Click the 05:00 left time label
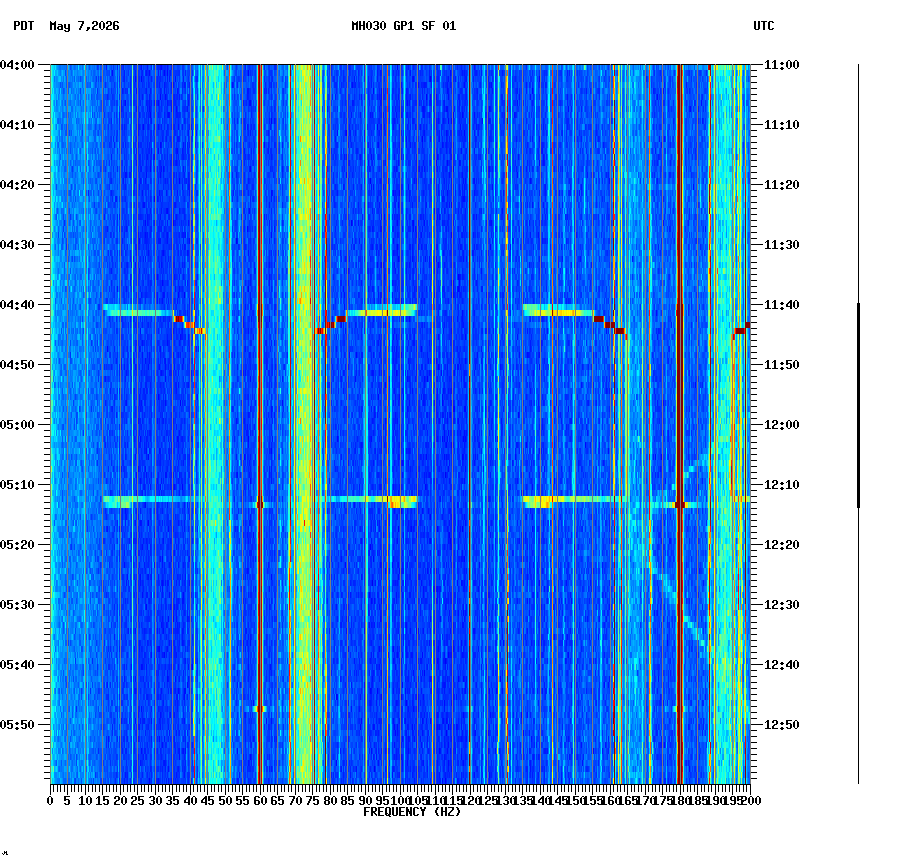The image size is (902, 864). coord(17,425)
